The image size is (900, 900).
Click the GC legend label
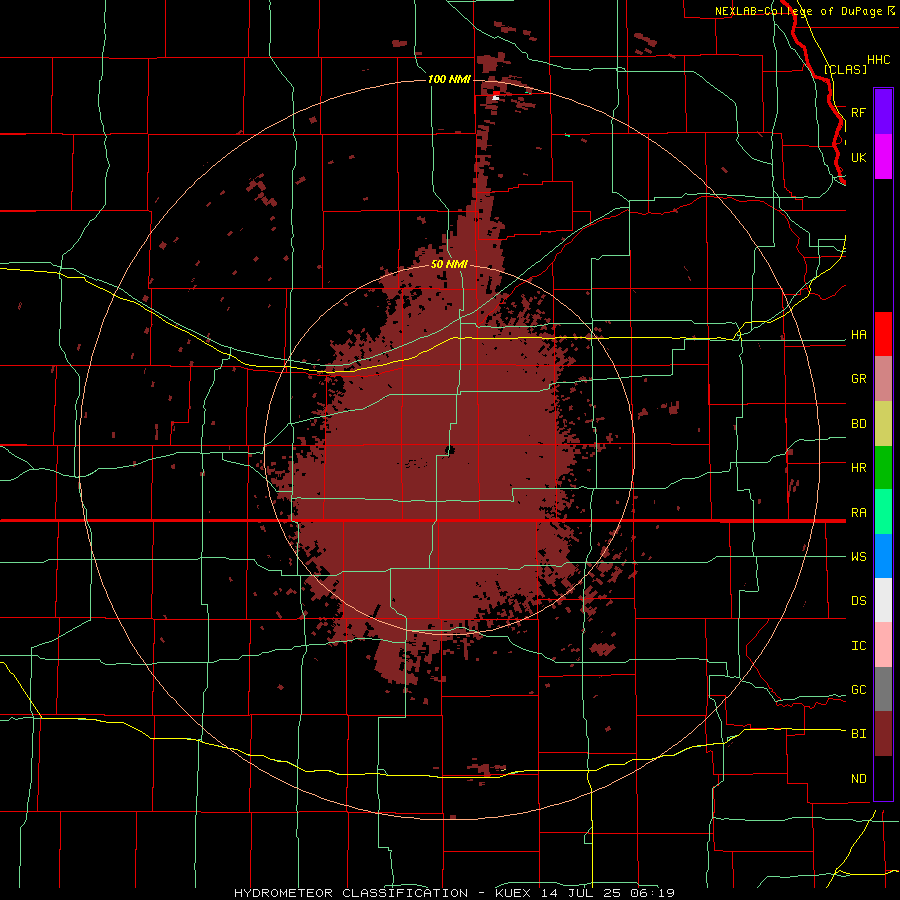859,690
